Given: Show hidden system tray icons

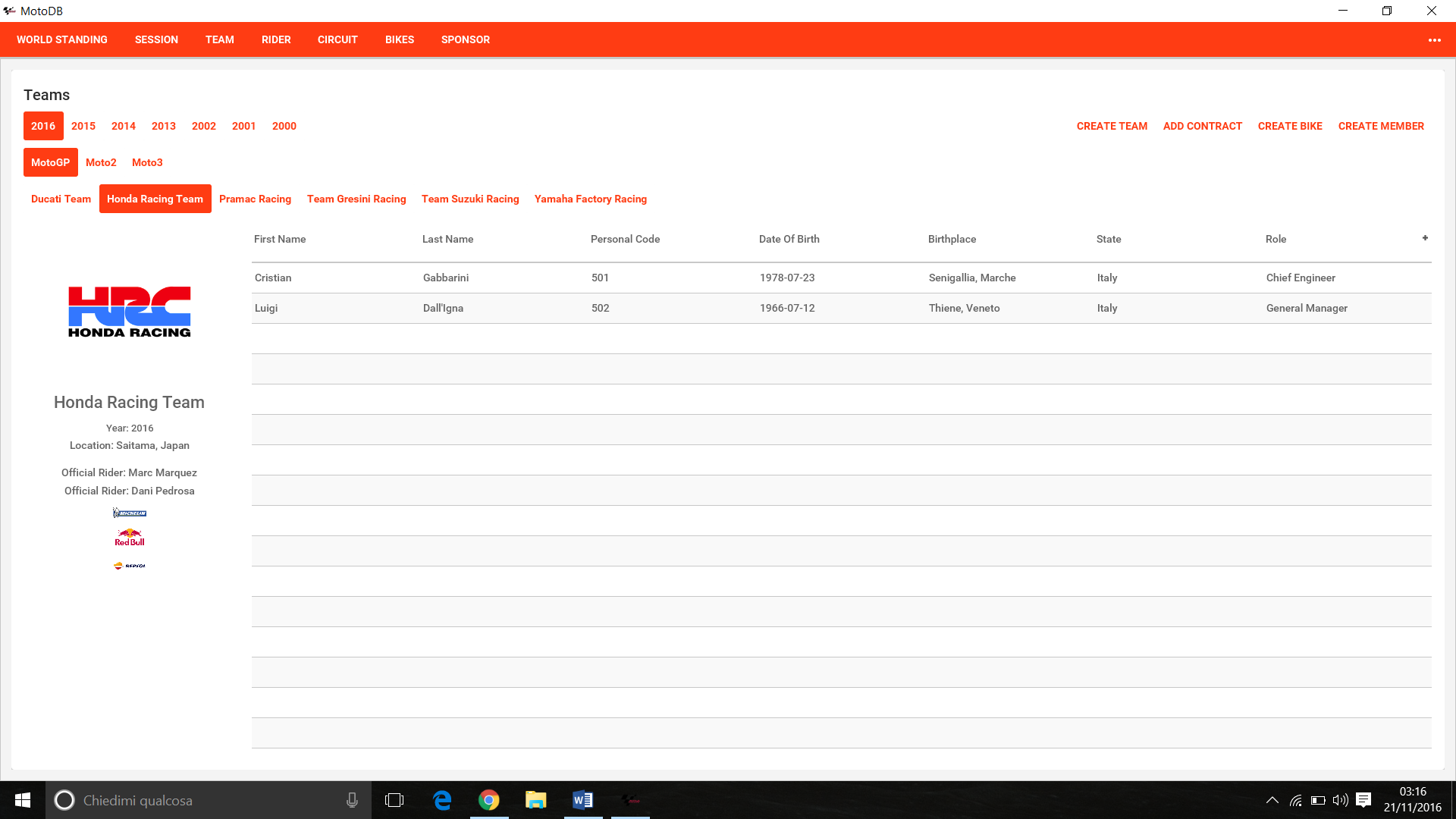Looking at the screenshot, I should coord(1272,800).
